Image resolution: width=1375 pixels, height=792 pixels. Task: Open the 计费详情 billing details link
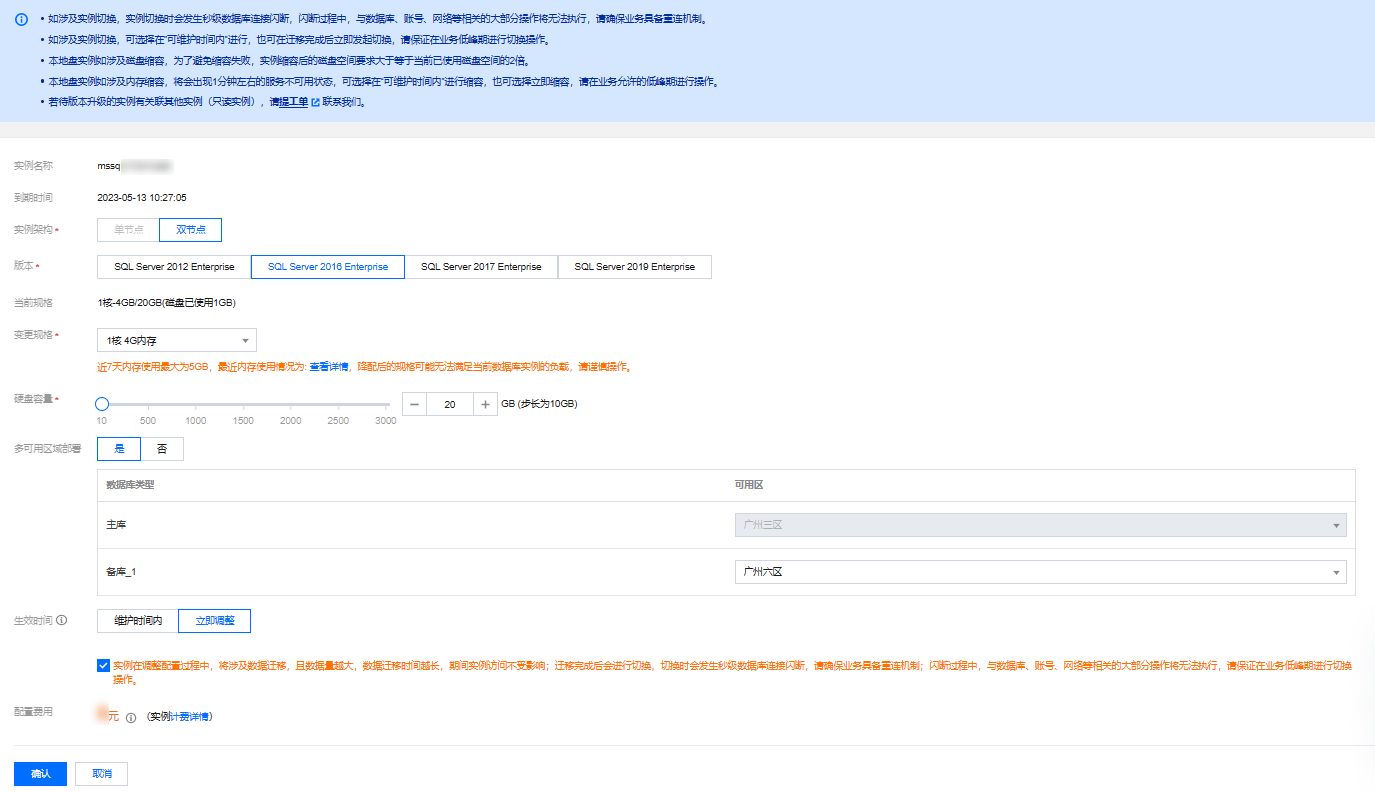click(188, 717)
